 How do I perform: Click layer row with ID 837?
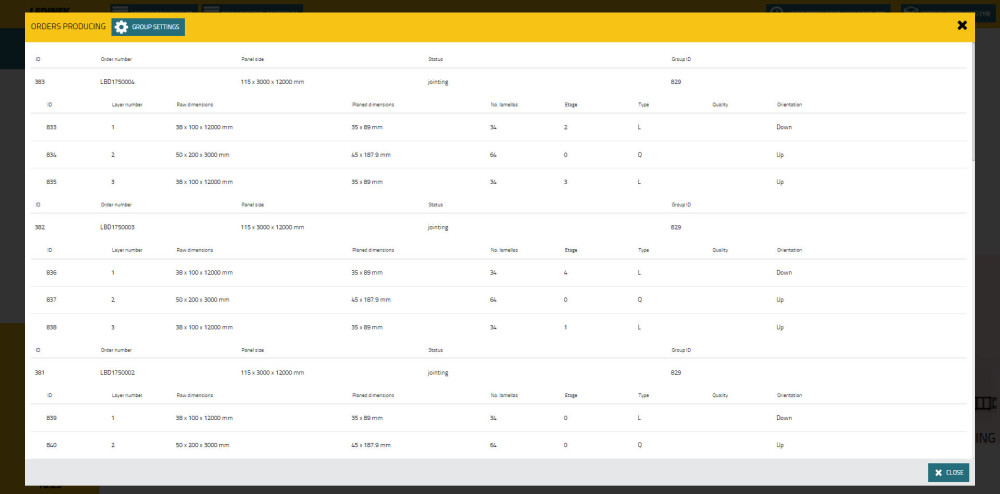pos(51,300)
